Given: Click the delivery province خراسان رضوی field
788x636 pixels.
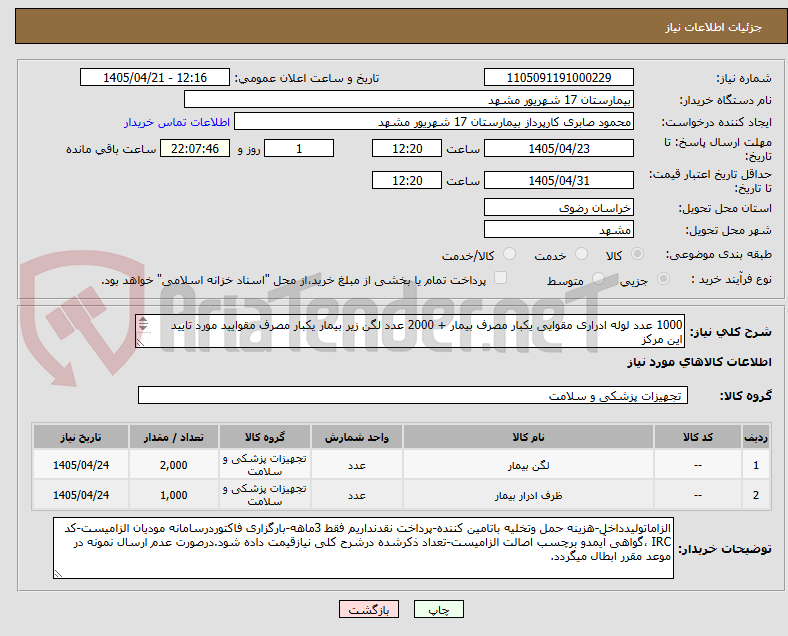Looking at the screenshot, I should [559, 207].
